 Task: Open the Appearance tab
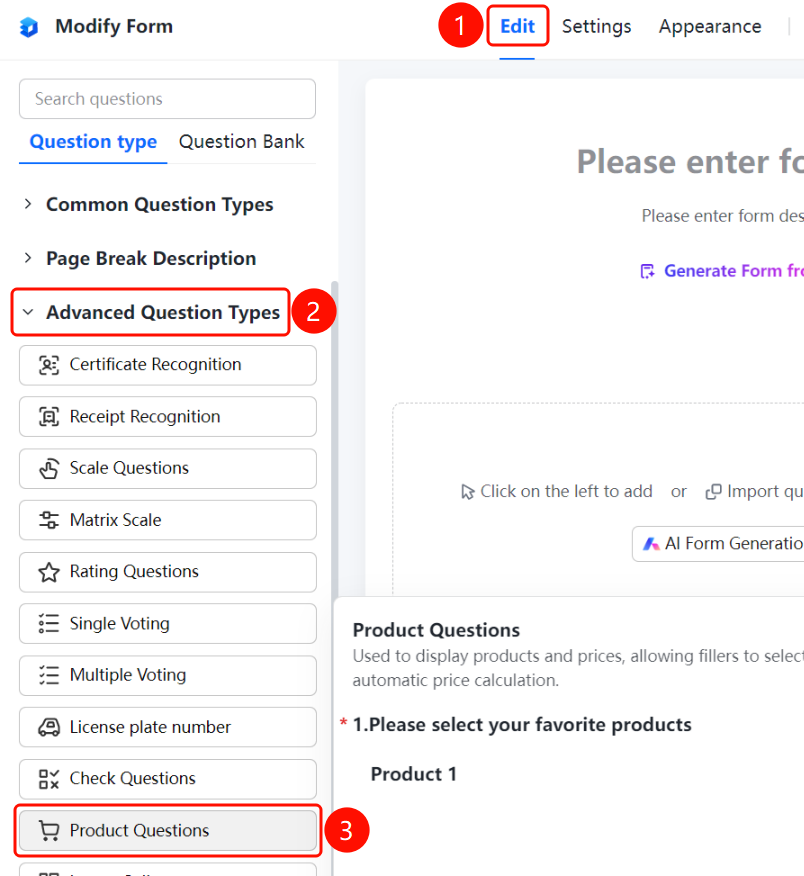click(710, 26)
